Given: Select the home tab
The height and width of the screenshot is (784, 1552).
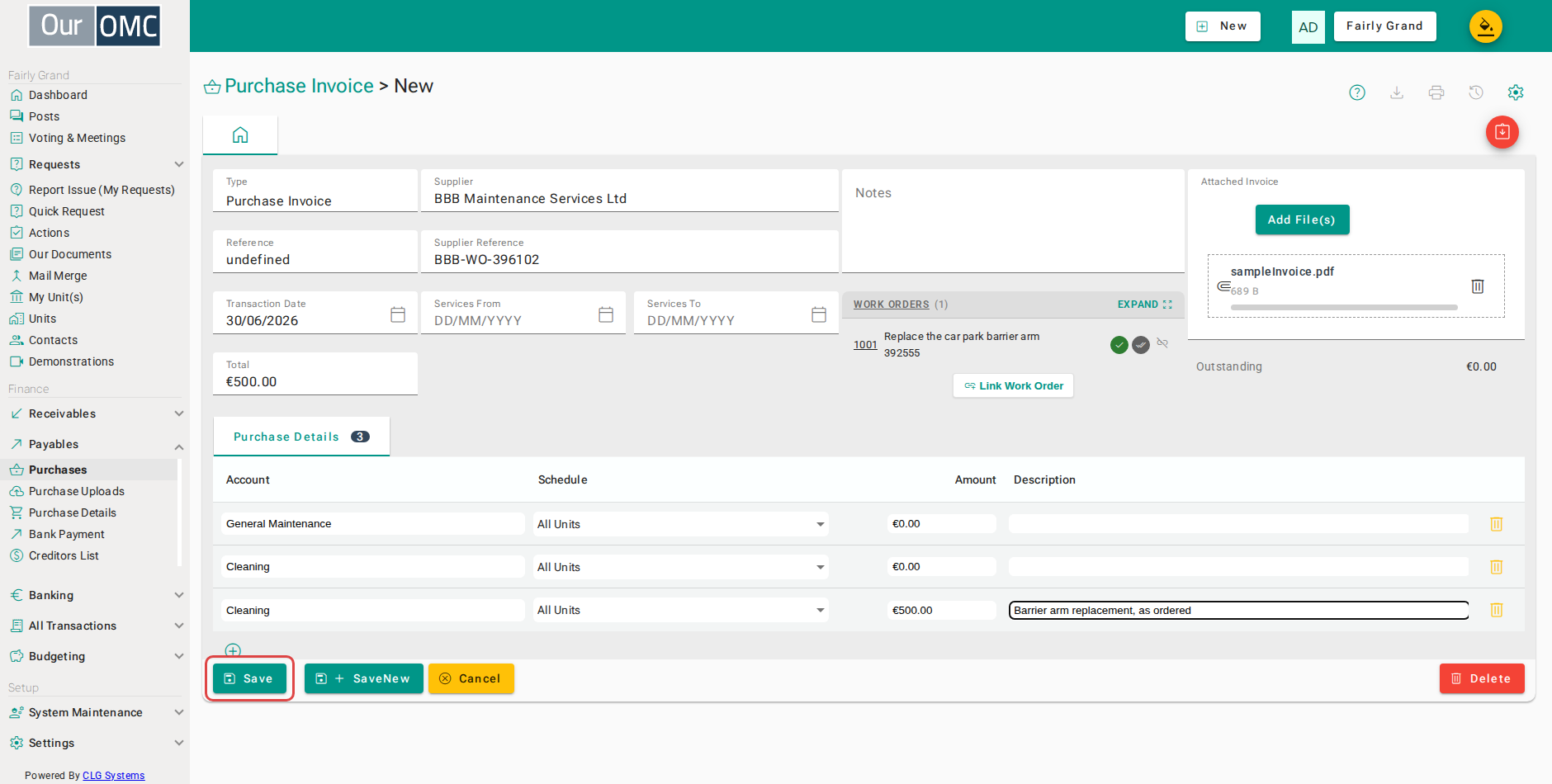Looking at the screenshot, I should 240,135.
